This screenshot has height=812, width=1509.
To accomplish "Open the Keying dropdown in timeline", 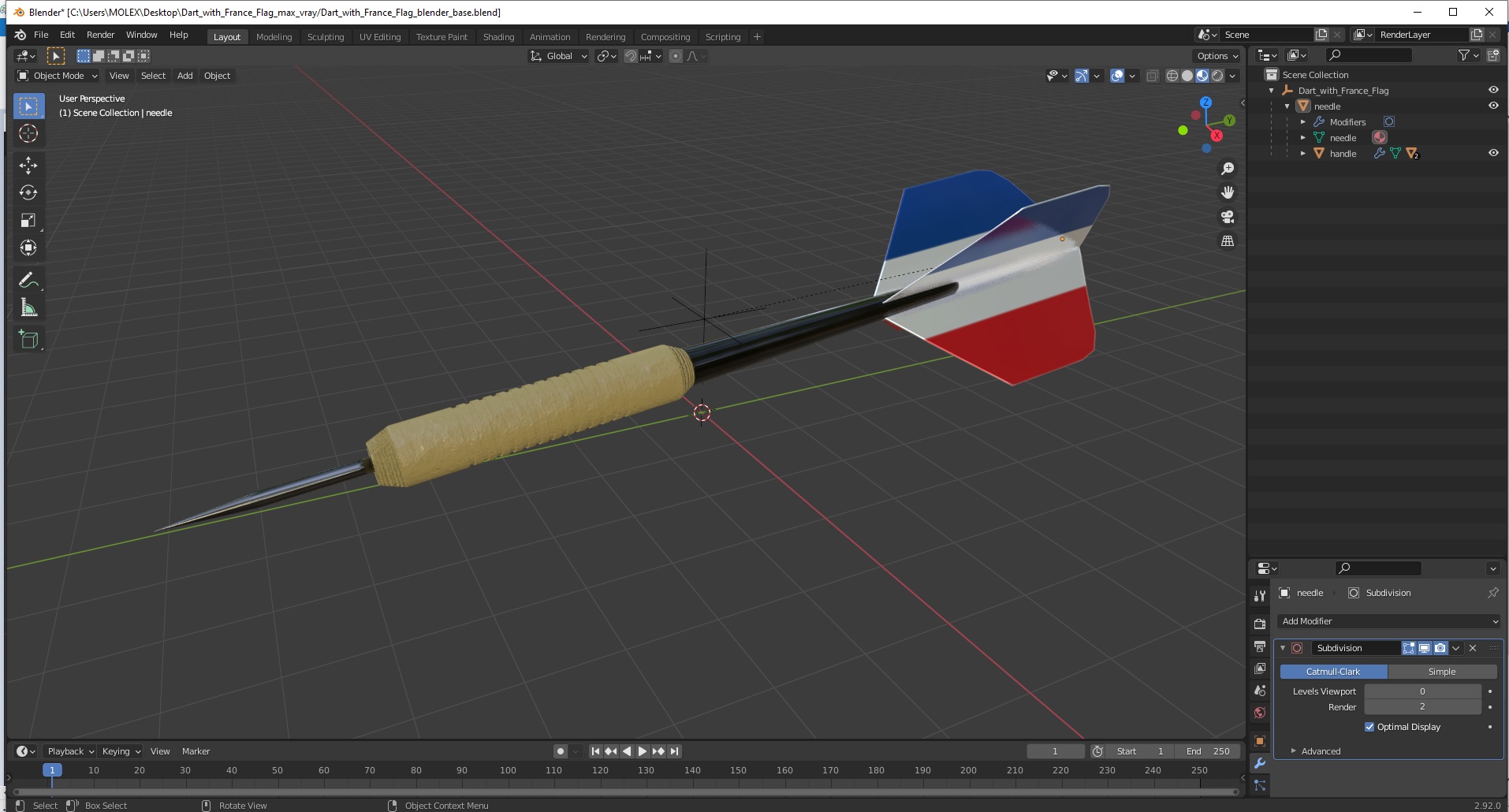I will click(x=121, y=751).
